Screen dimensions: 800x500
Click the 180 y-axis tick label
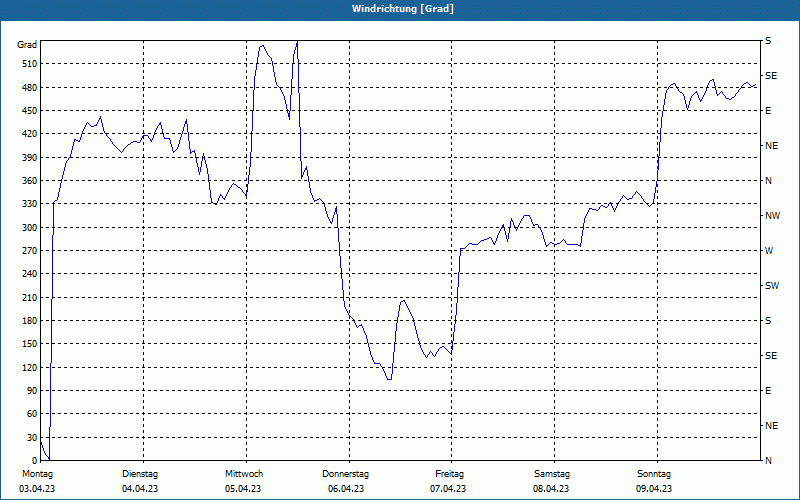point(31,320)
